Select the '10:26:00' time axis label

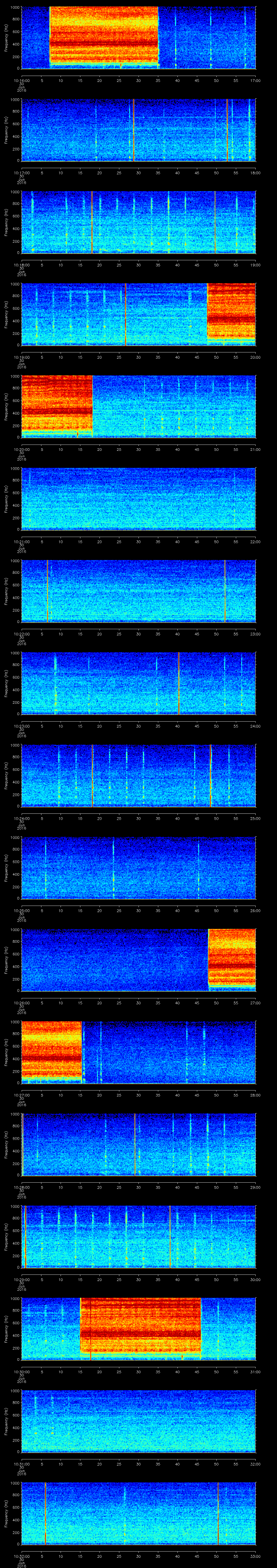(x=21, y=1003)
